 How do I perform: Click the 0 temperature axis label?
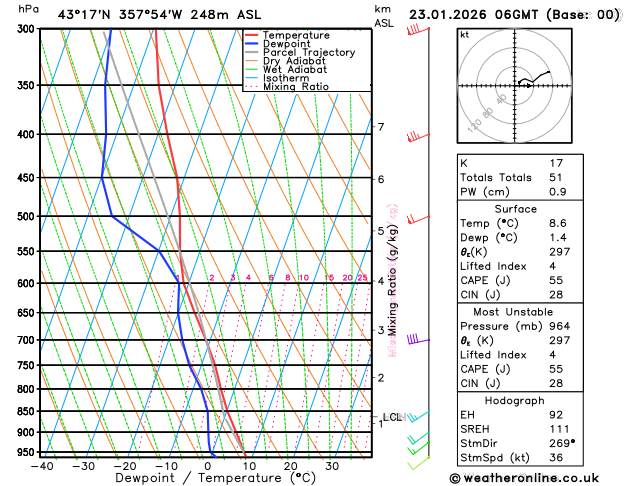coord(207,466)
